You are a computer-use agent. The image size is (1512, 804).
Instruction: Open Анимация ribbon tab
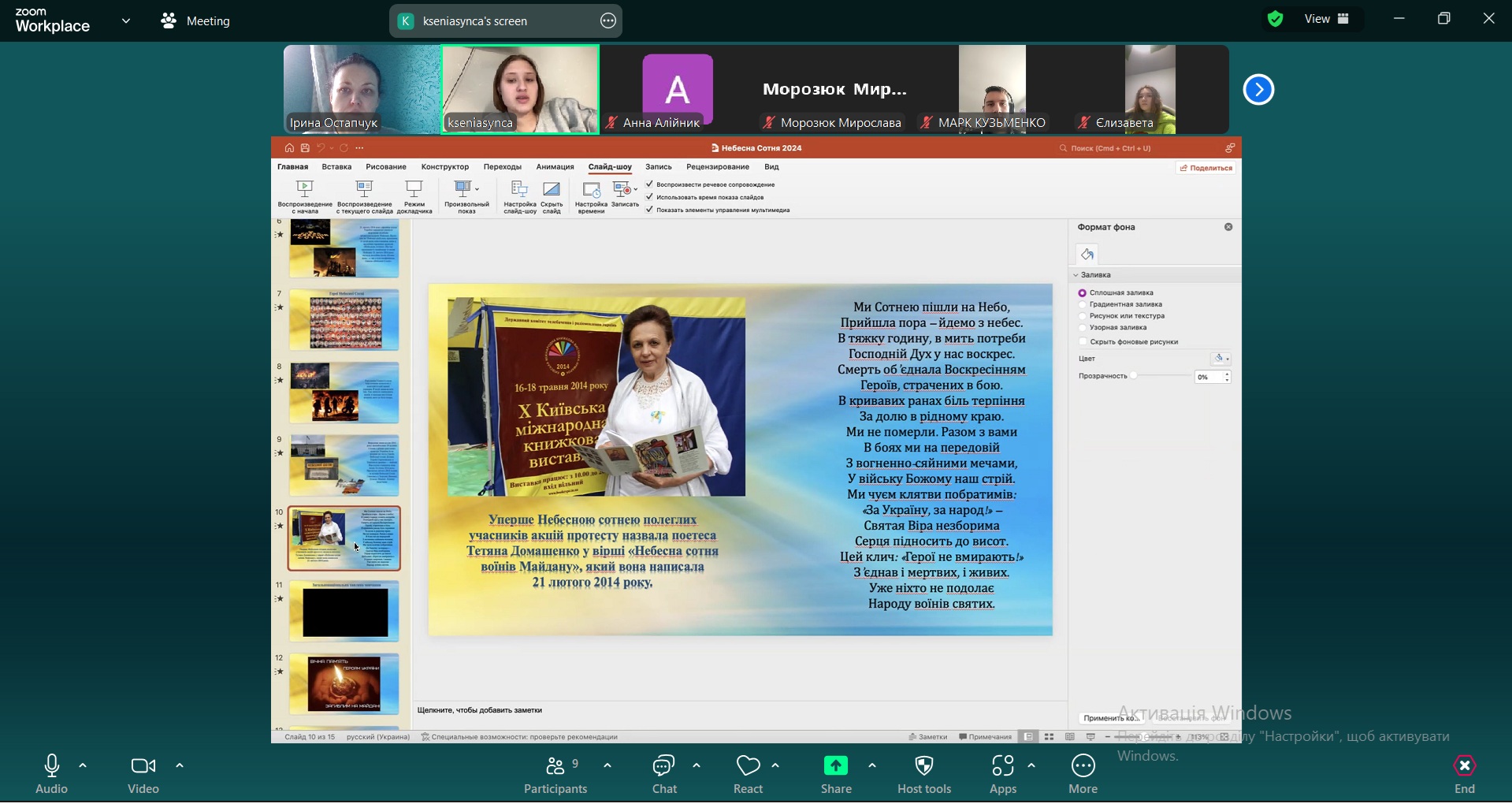[x=555, y=167]
